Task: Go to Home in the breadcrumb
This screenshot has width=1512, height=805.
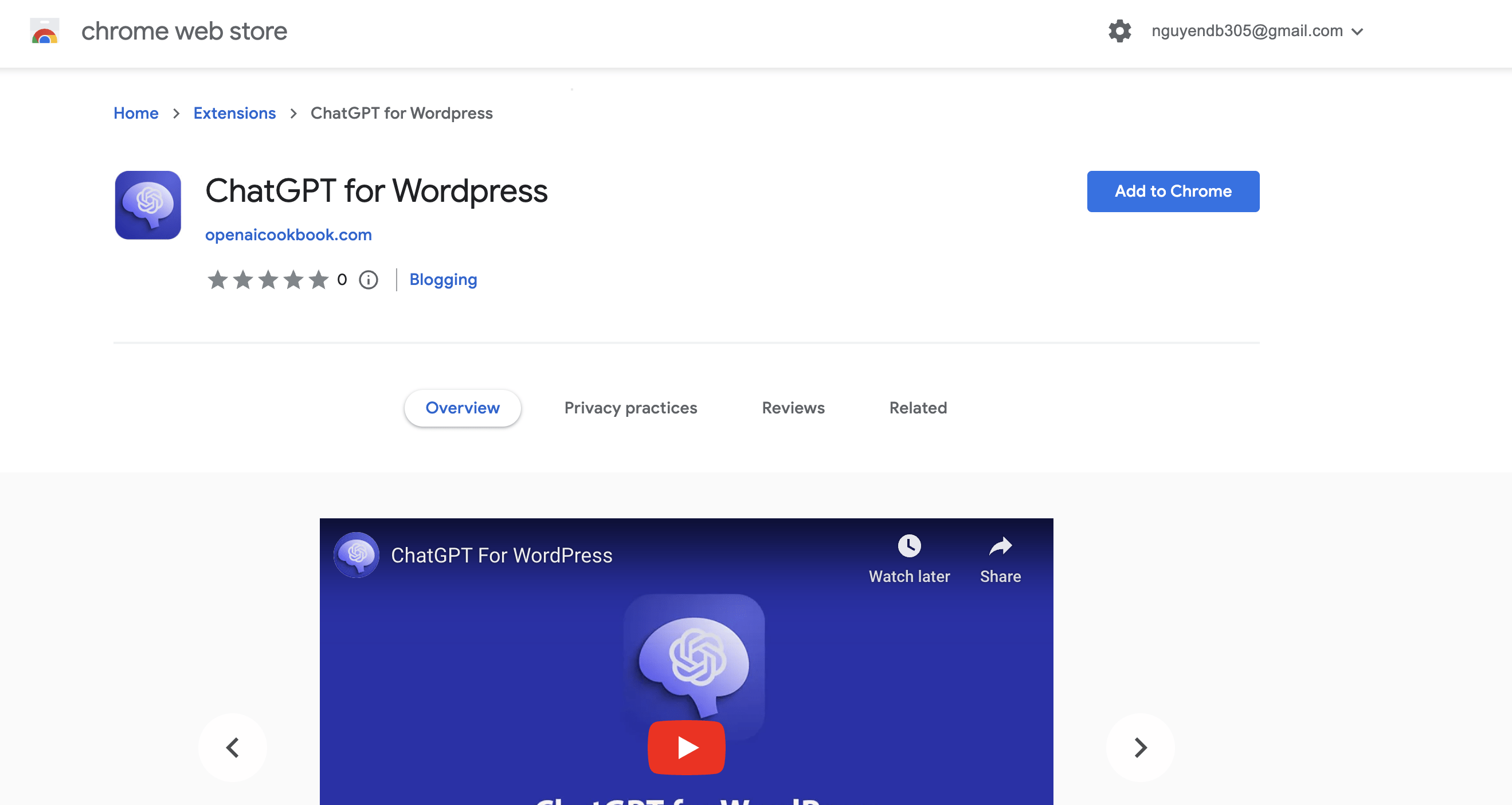Action: pos(136,113)
